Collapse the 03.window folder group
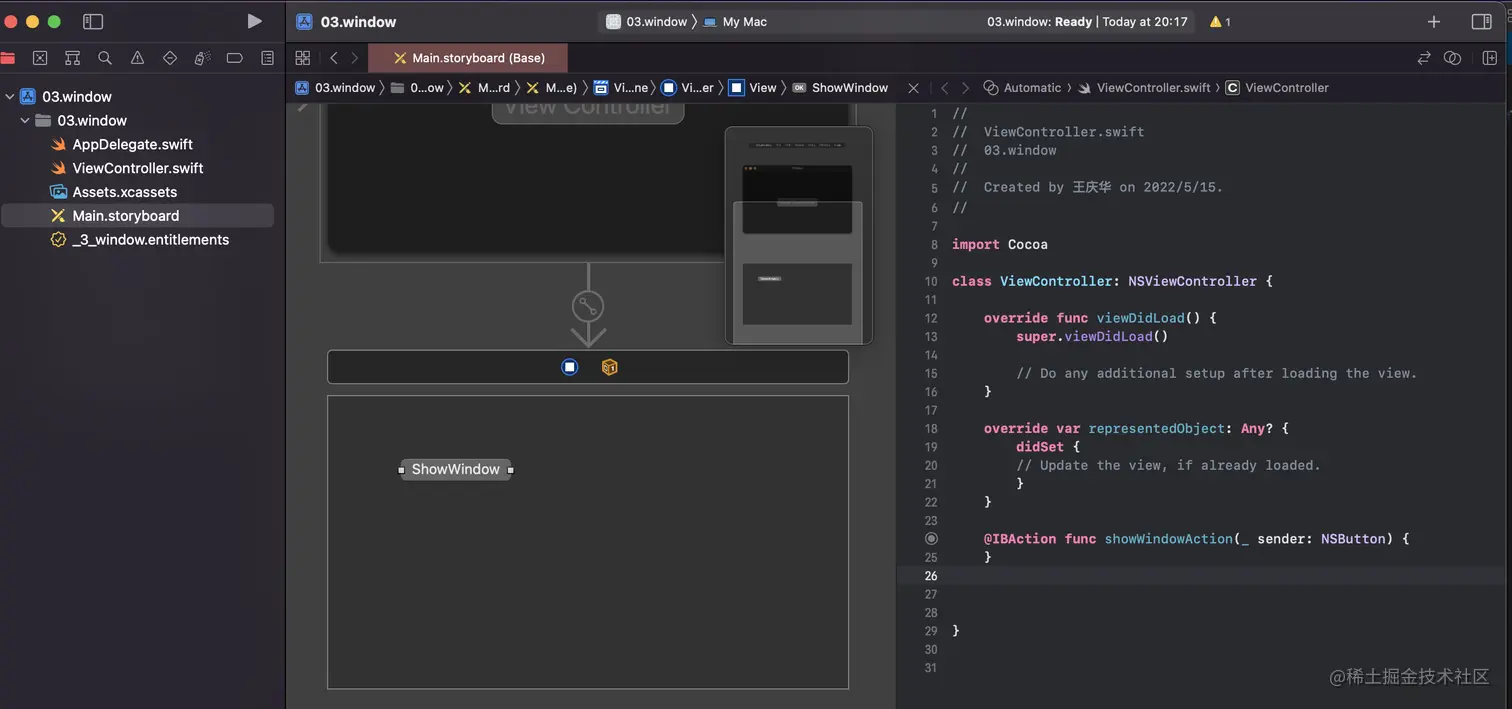The image size is (1512, 709). pos(26,121)
